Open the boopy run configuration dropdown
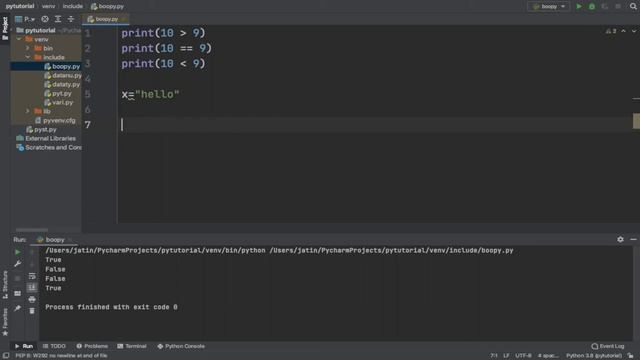640x360 pixels. pos(549,7)
